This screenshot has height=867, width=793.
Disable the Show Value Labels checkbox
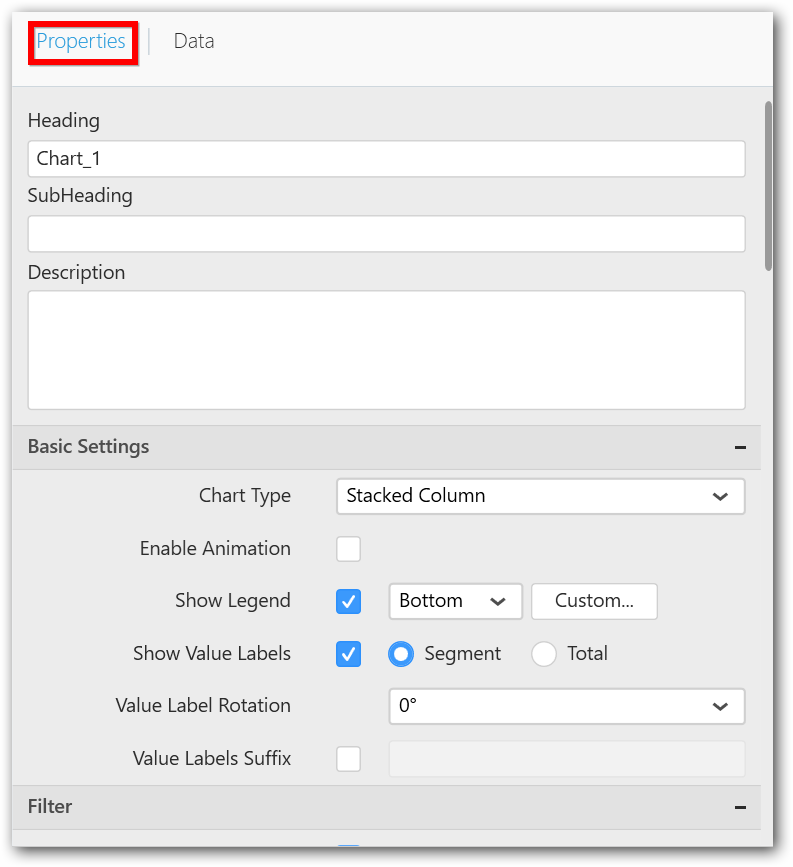point(348,654)
